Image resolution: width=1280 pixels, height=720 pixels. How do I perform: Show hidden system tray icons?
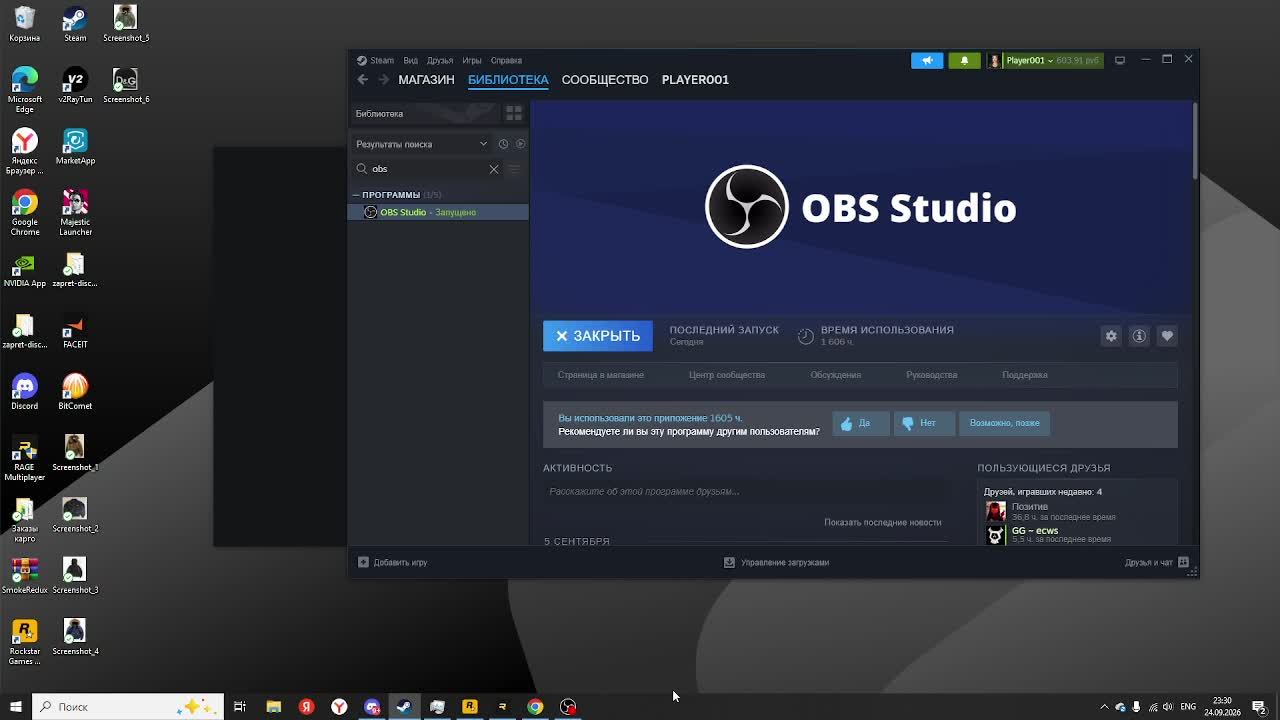(x=1104, y=707)
